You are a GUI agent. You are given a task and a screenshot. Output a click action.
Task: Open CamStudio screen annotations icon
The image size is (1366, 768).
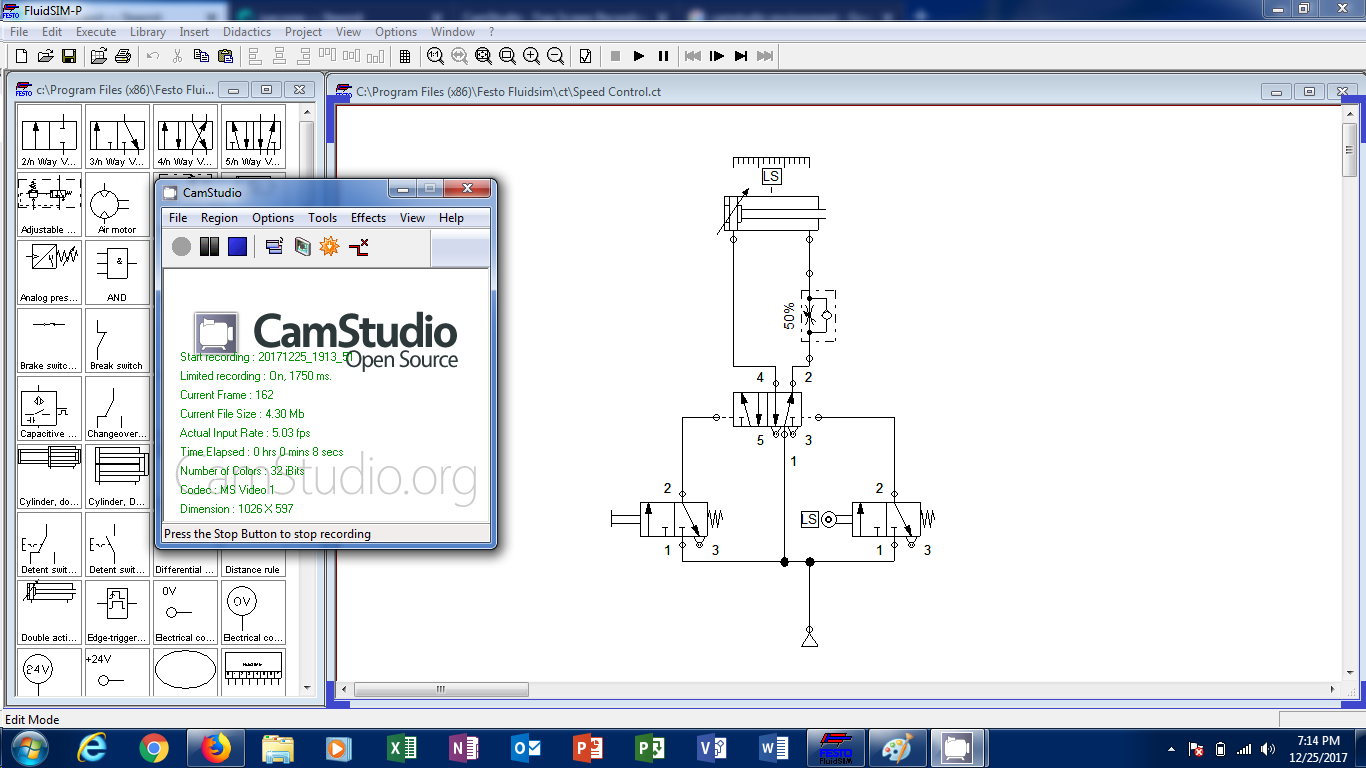coord(302,246)
